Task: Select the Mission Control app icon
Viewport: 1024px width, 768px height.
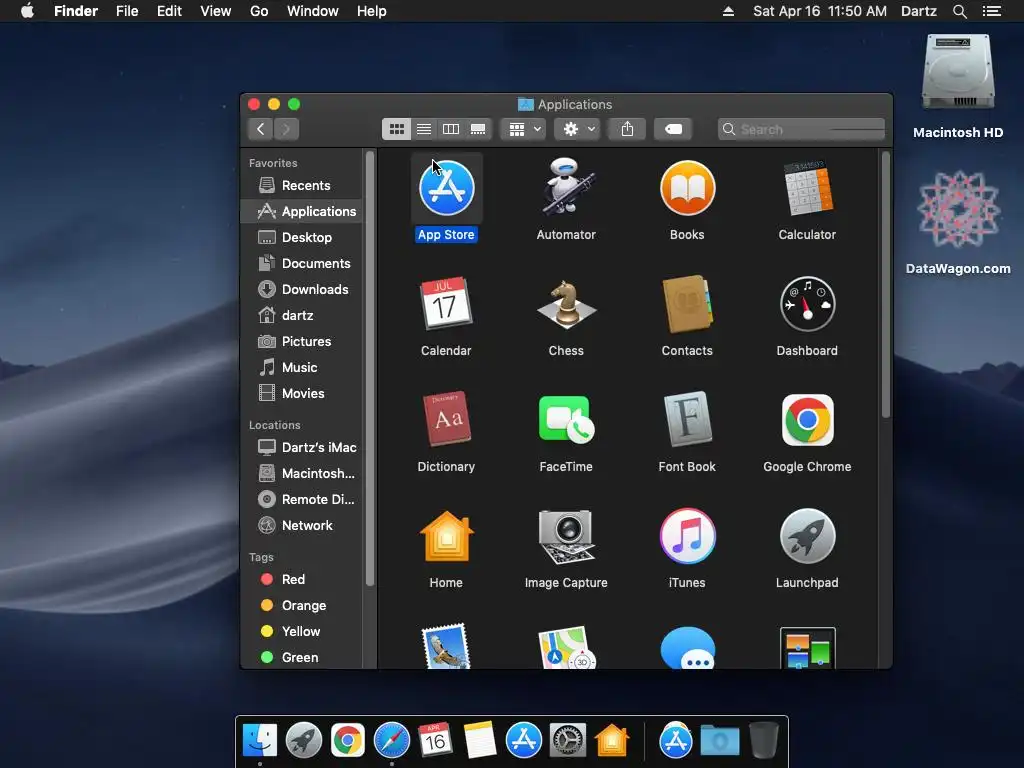Action: click(807, 648)
